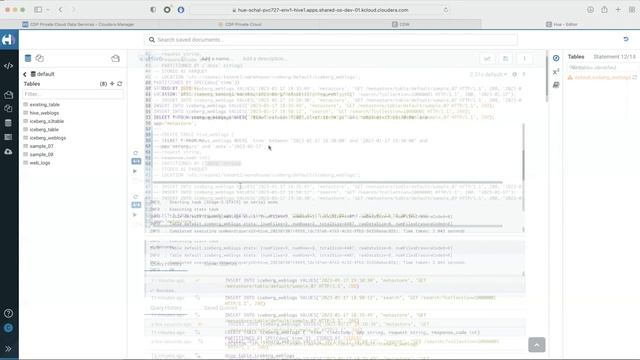Show Safari tab overview grid
The height and width of the screenshot is (360, 640).
[632, 9]
